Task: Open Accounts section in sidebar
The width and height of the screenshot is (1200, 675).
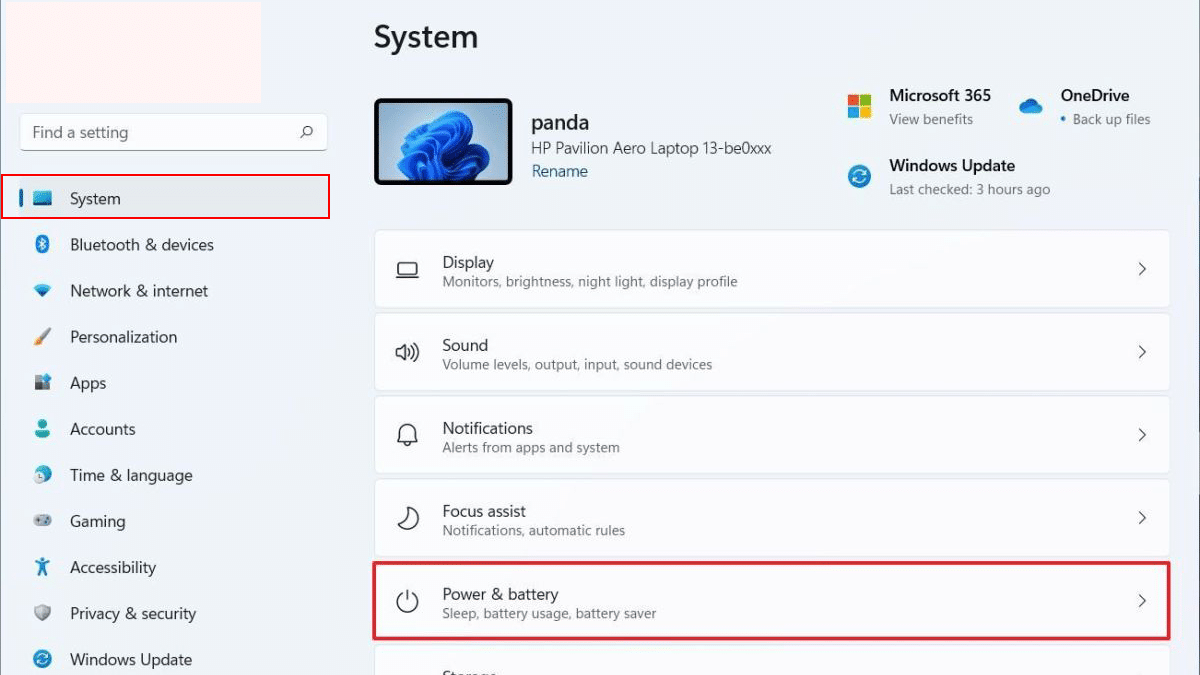Action: click(x=102, y=429)
